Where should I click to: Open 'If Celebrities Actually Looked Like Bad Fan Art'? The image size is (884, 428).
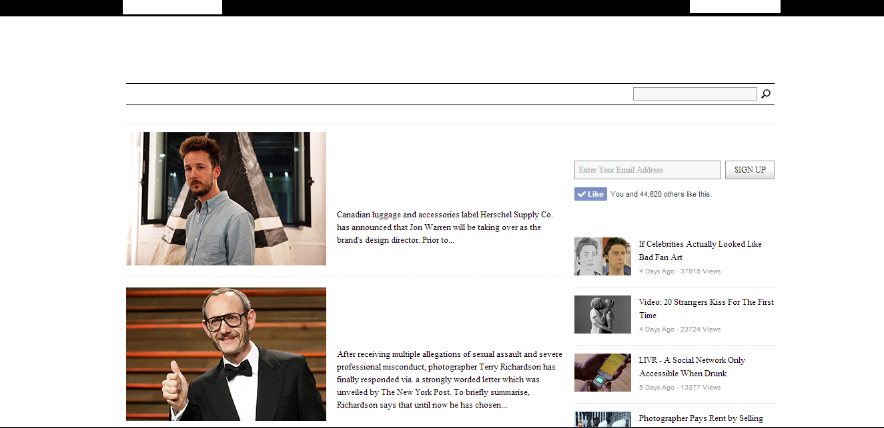[x=700, y=250]
